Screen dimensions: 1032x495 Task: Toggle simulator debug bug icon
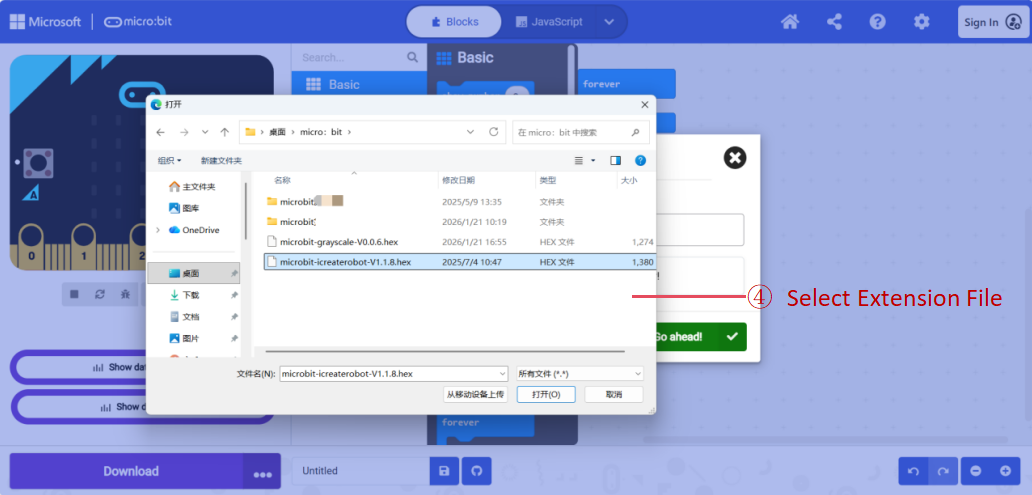click(x=125, y=294)
